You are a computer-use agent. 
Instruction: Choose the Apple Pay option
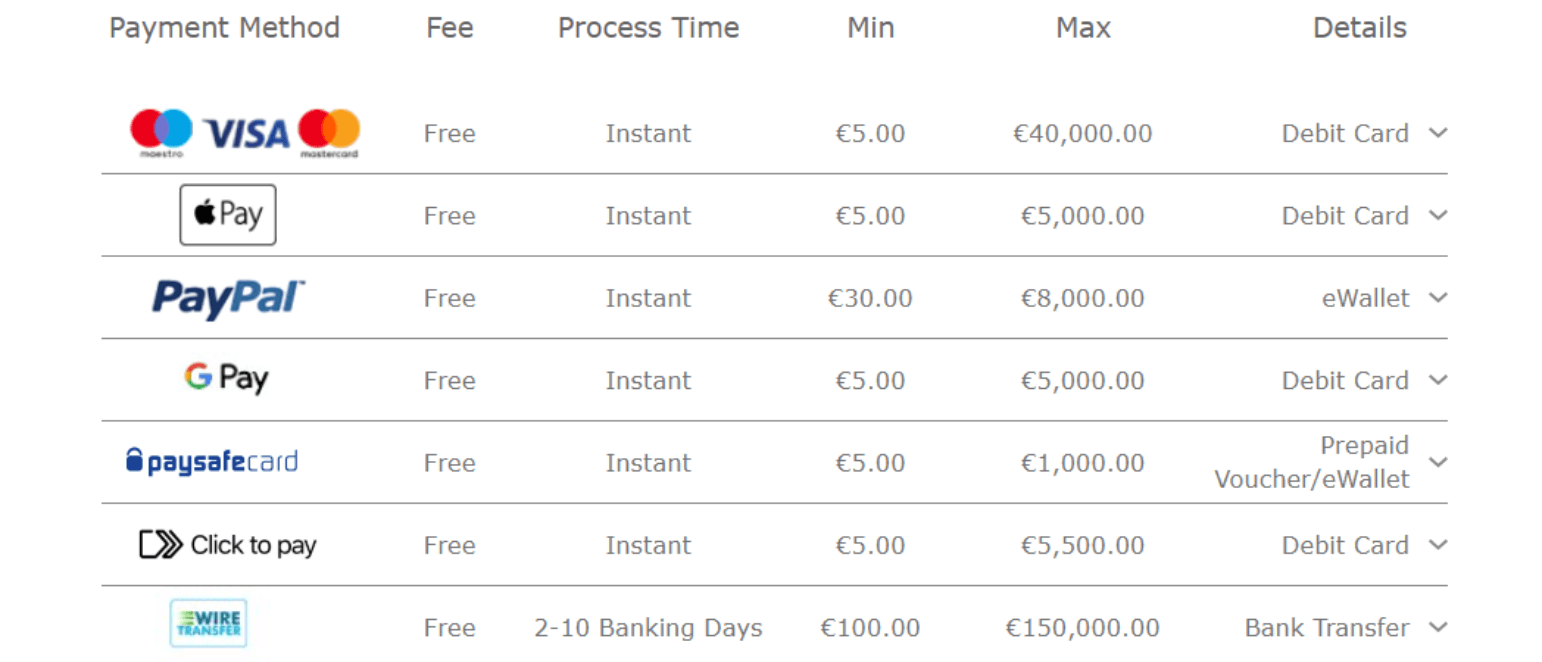(227, 214)
